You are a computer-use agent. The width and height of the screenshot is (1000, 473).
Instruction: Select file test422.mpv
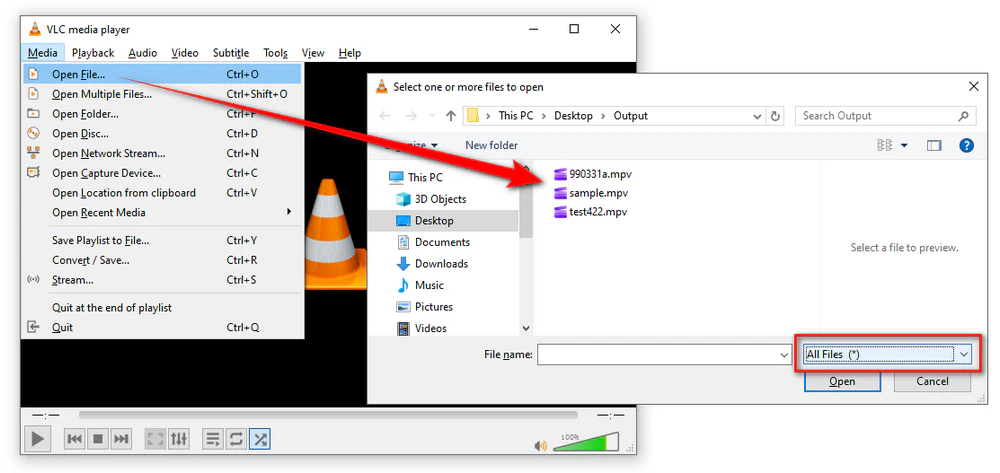pyautogui.click(x=591, y=212)
